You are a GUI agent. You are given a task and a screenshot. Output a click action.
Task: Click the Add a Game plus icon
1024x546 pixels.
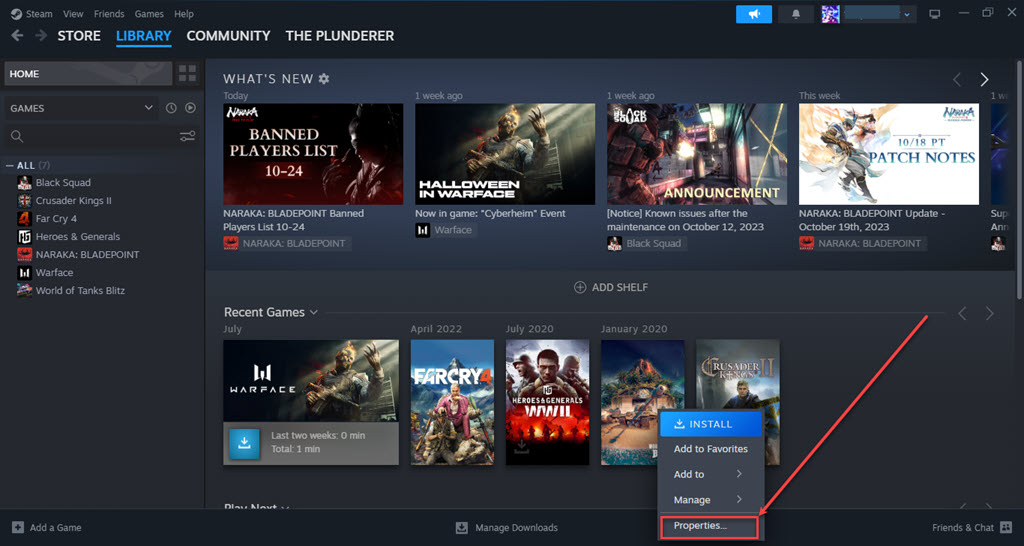tap(18, 528)
